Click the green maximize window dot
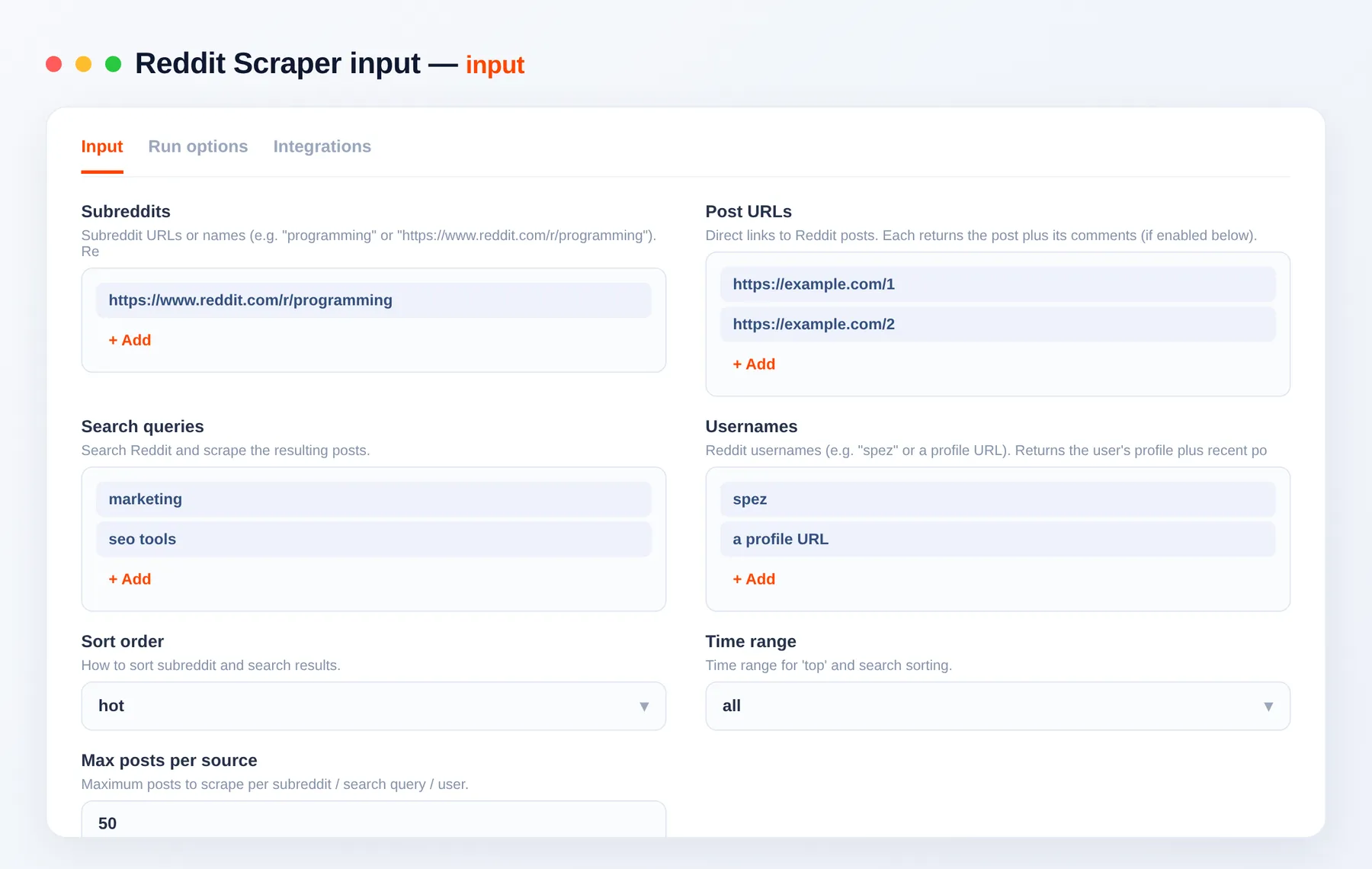1372x869 pixels. click(114, 64)
